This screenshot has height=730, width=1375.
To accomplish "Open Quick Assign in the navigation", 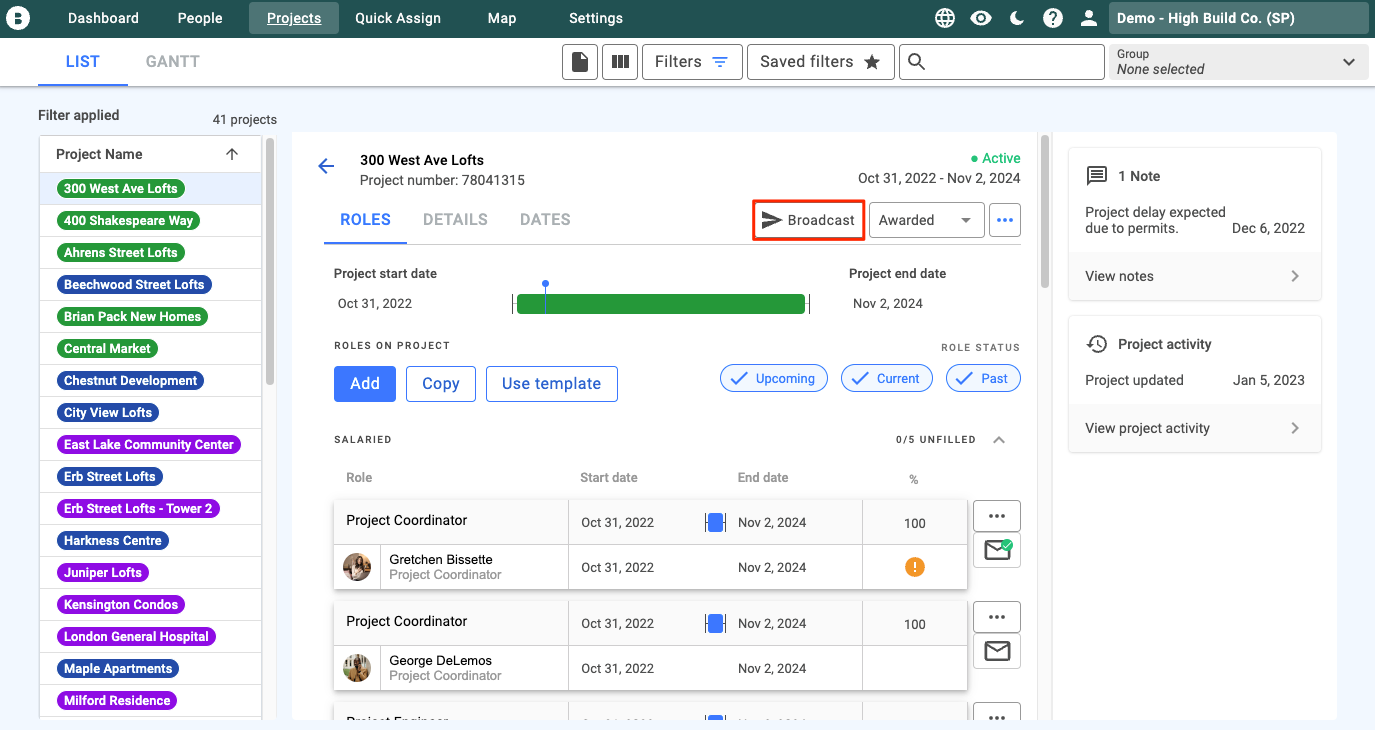I will pyautogui.click(x=398, y=18).
